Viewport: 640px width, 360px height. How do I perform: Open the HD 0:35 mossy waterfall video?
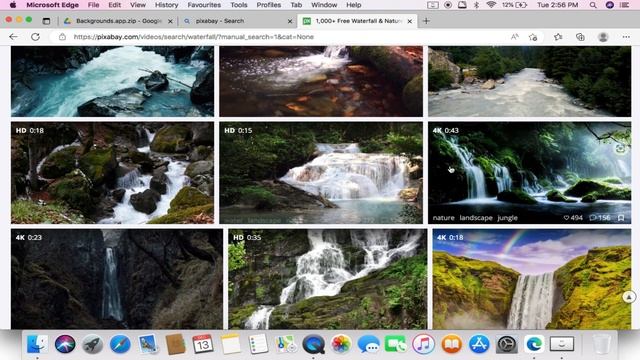tap(328, 279)
